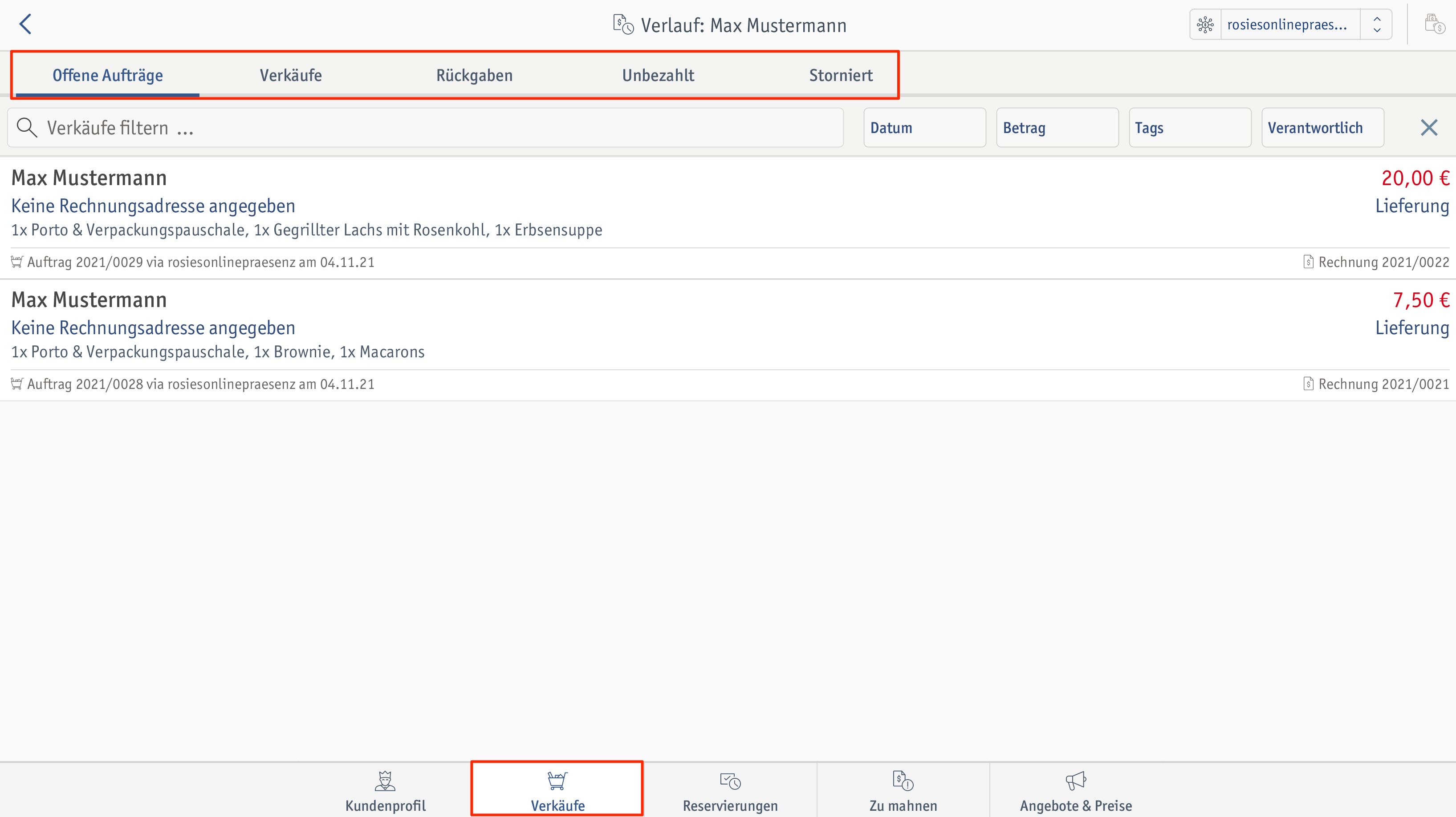This screenshot has width=1456, height=817.
Task: Select the bottom Verkäufe cart tab
Action: [x=557, y=790]
